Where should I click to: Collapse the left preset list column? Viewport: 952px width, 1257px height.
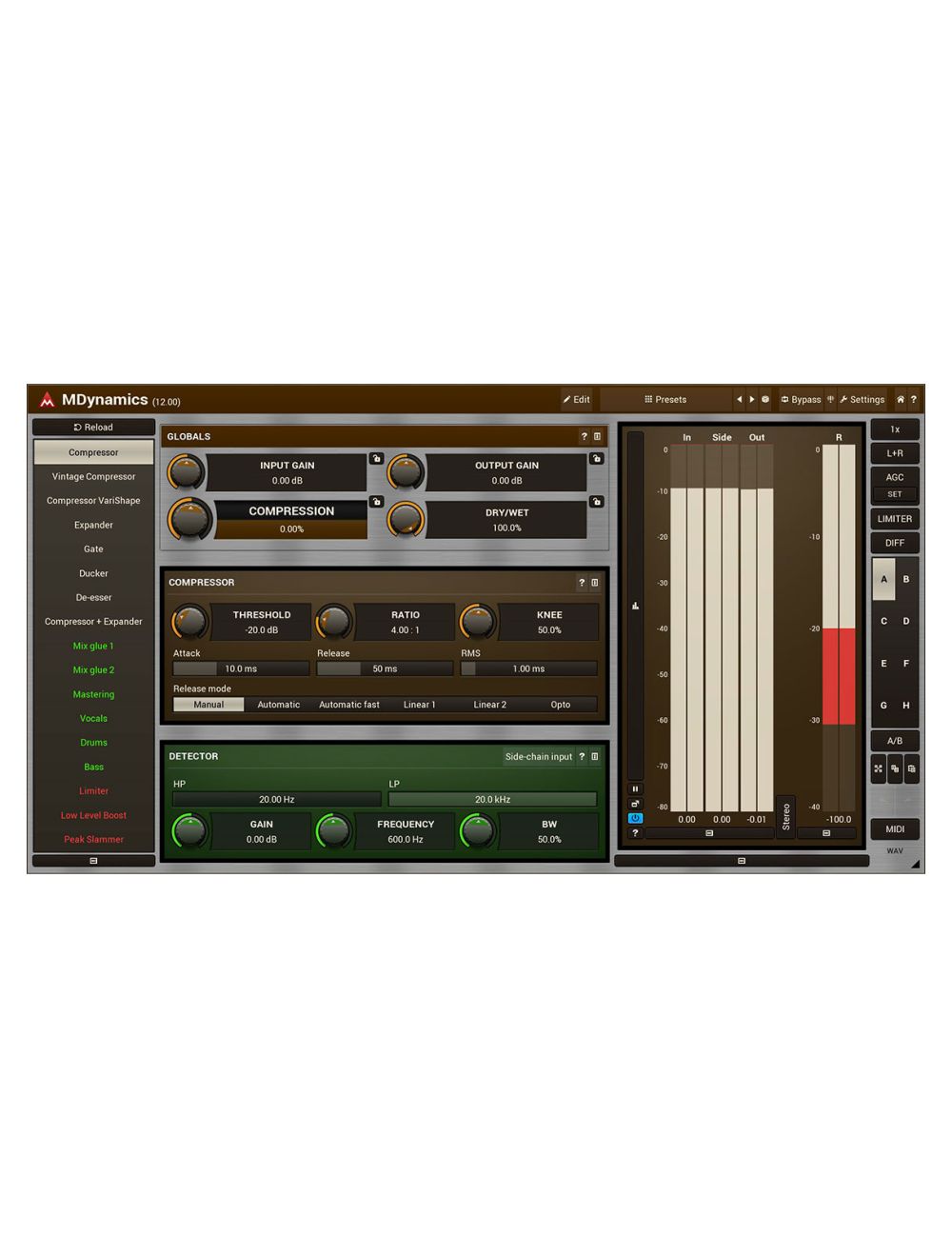(92, 860)
